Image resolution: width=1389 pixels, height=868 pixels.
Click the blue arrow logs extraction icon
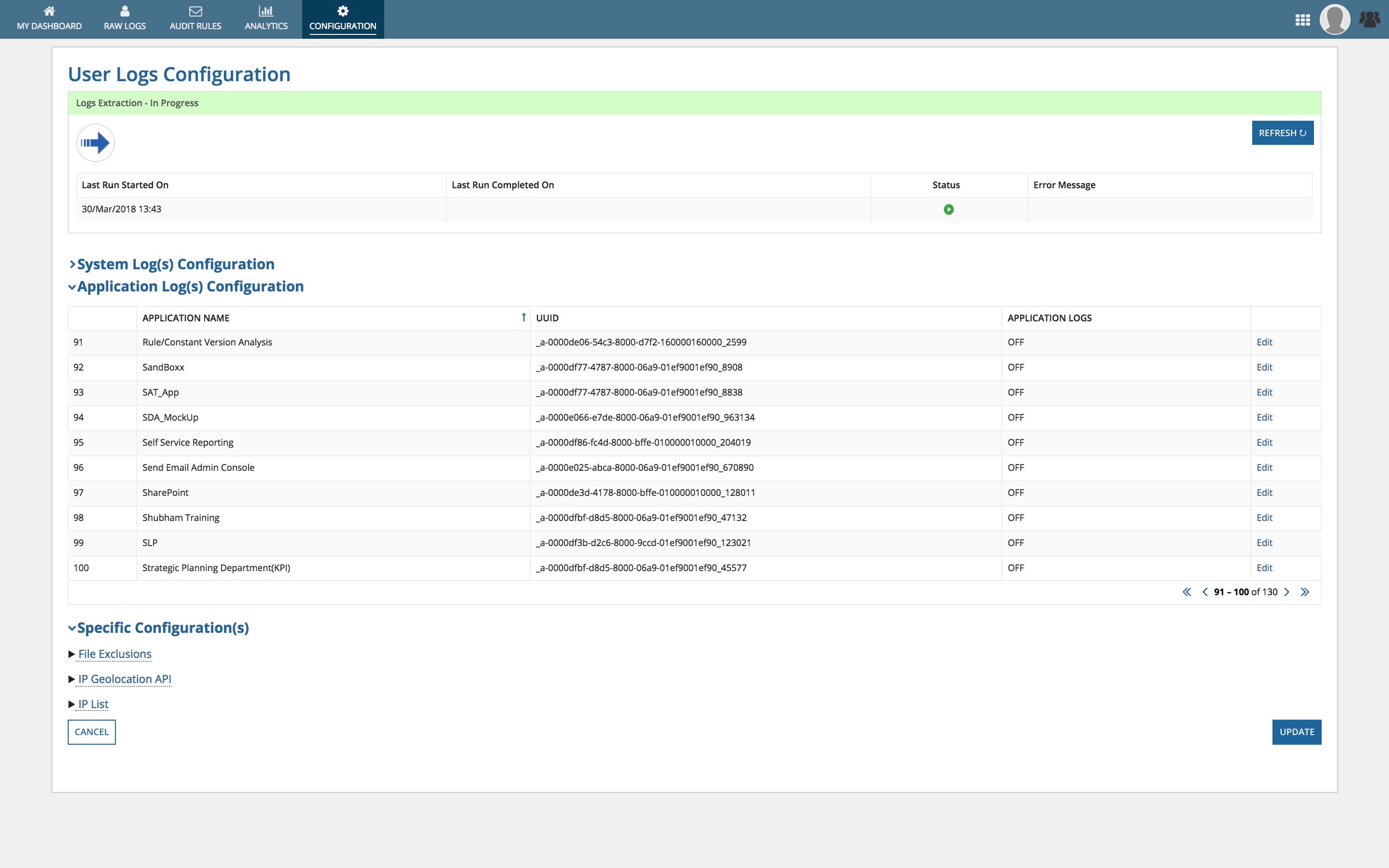(95, 143)
